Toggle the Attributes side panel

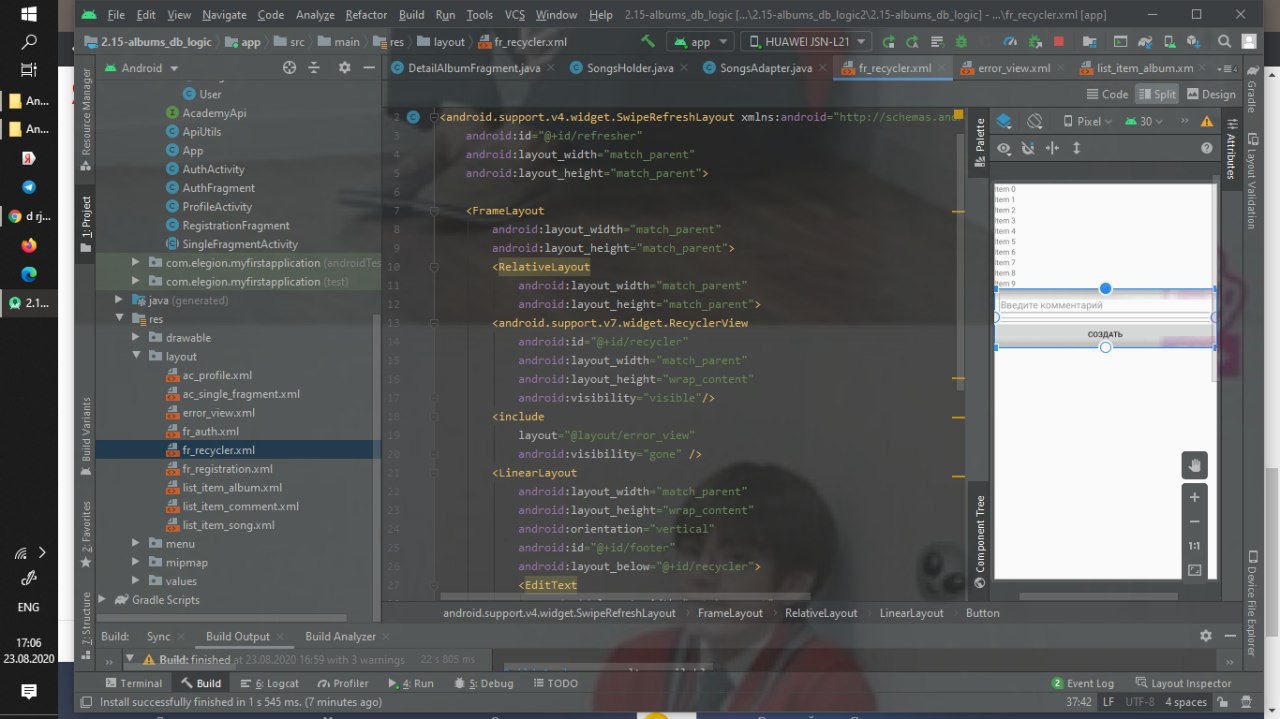[x=1230, y=148]
